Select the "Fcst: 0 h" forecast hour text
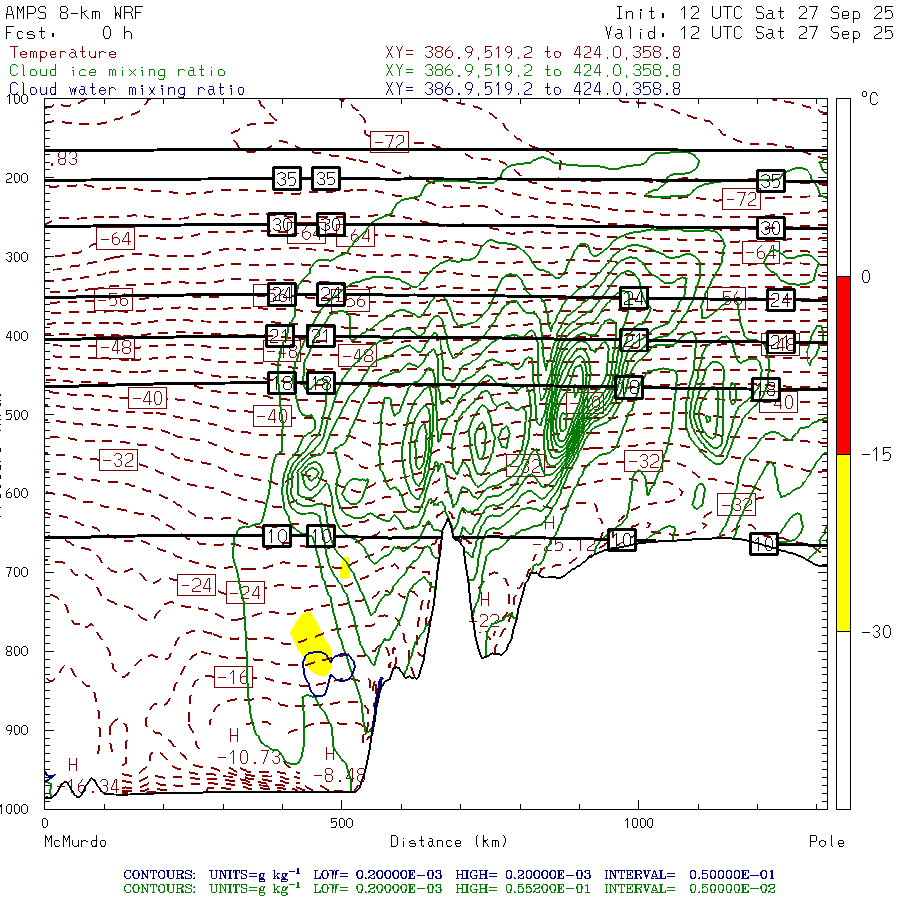The image size is (900, 900). click(69, 33)
